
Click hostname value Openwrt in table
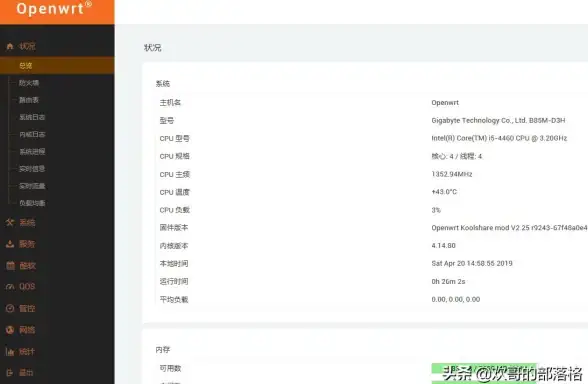(445, 103)
